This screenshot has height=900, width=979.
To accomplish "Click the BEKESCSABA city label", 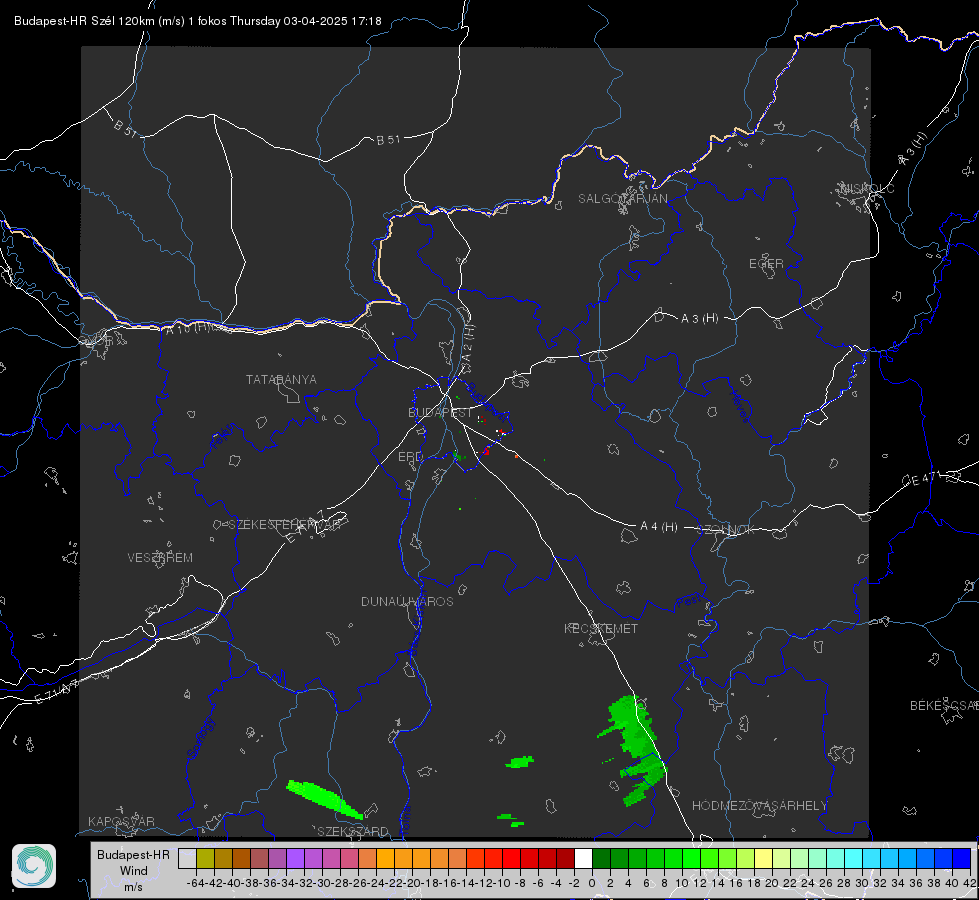I will (944, 706).
